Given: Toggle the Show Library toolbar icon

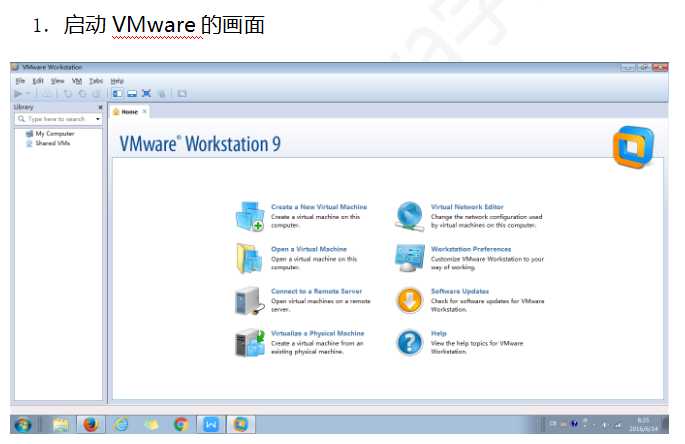Looking at the screenshot, I should click(117, 93).
